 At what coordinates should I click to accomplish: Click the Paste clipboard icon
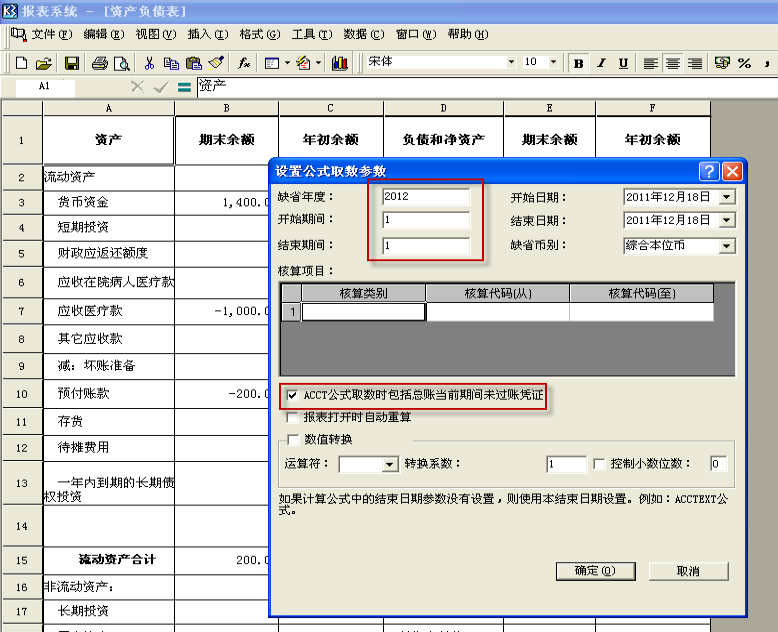[194, 63]
